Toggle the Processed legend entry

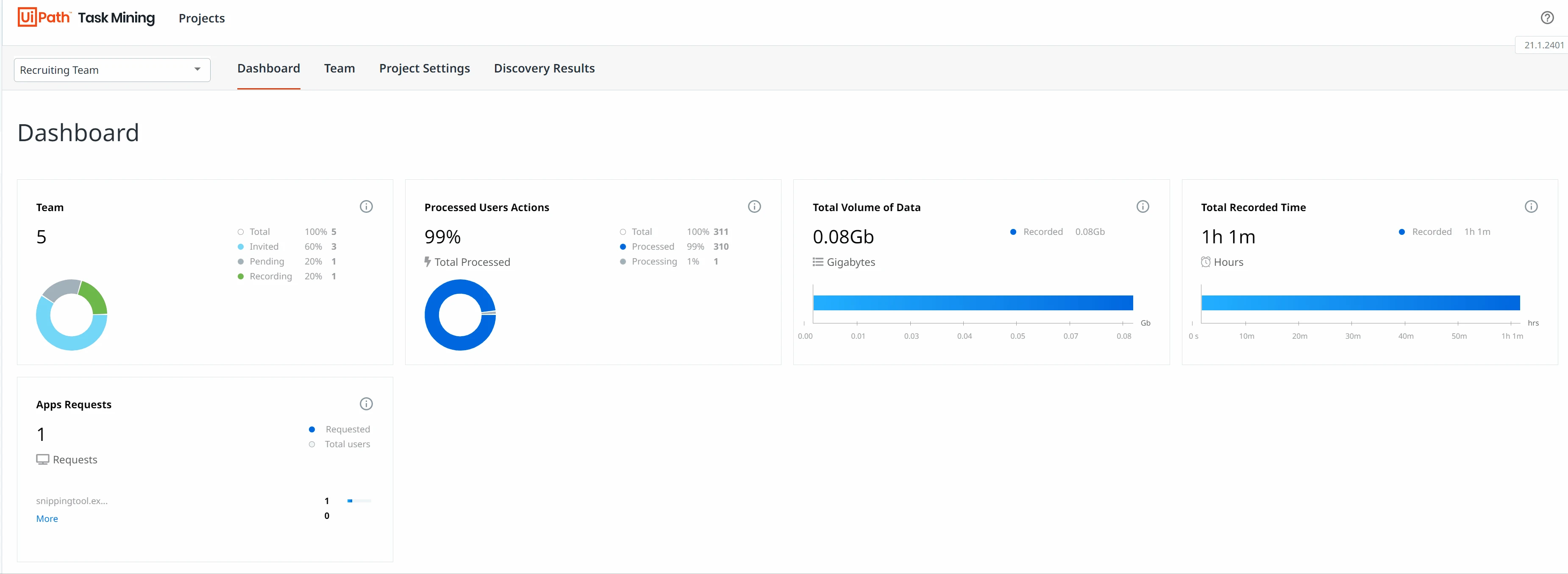pos(647,247)
